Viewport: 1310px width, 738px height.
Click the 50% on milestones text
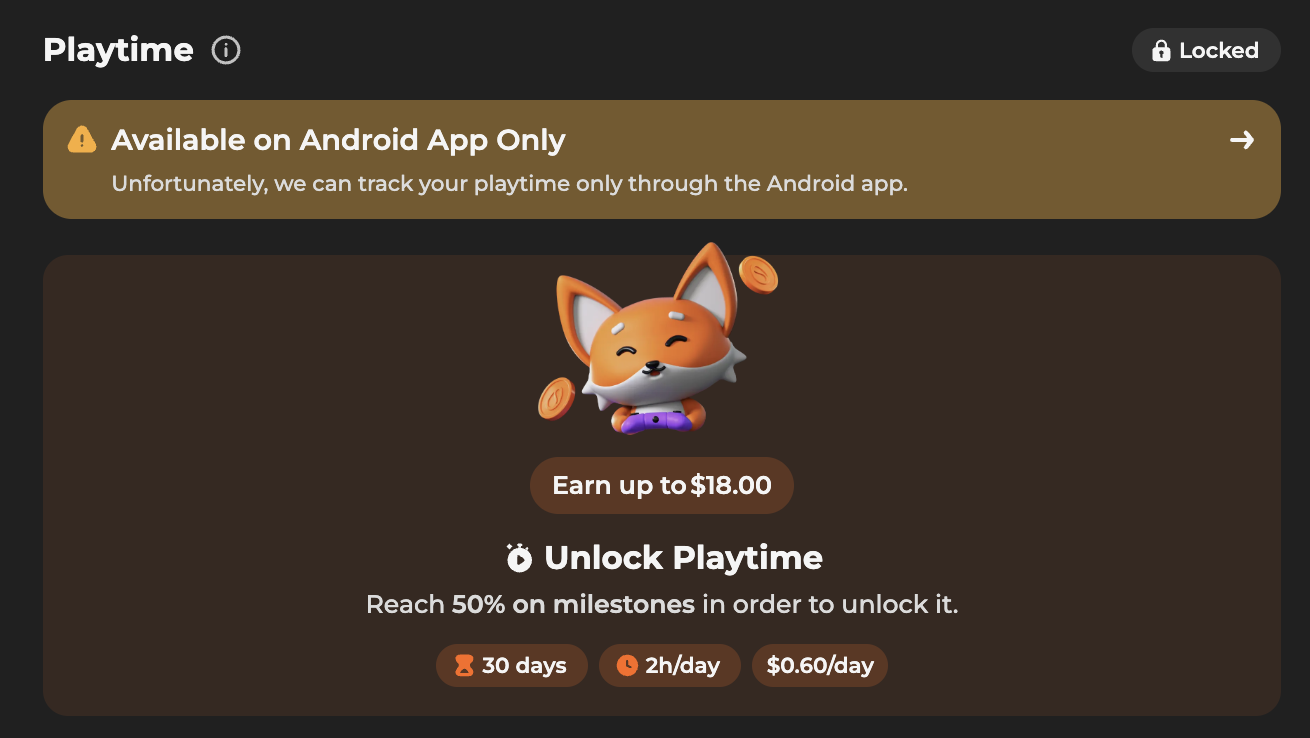coord(573,605)
